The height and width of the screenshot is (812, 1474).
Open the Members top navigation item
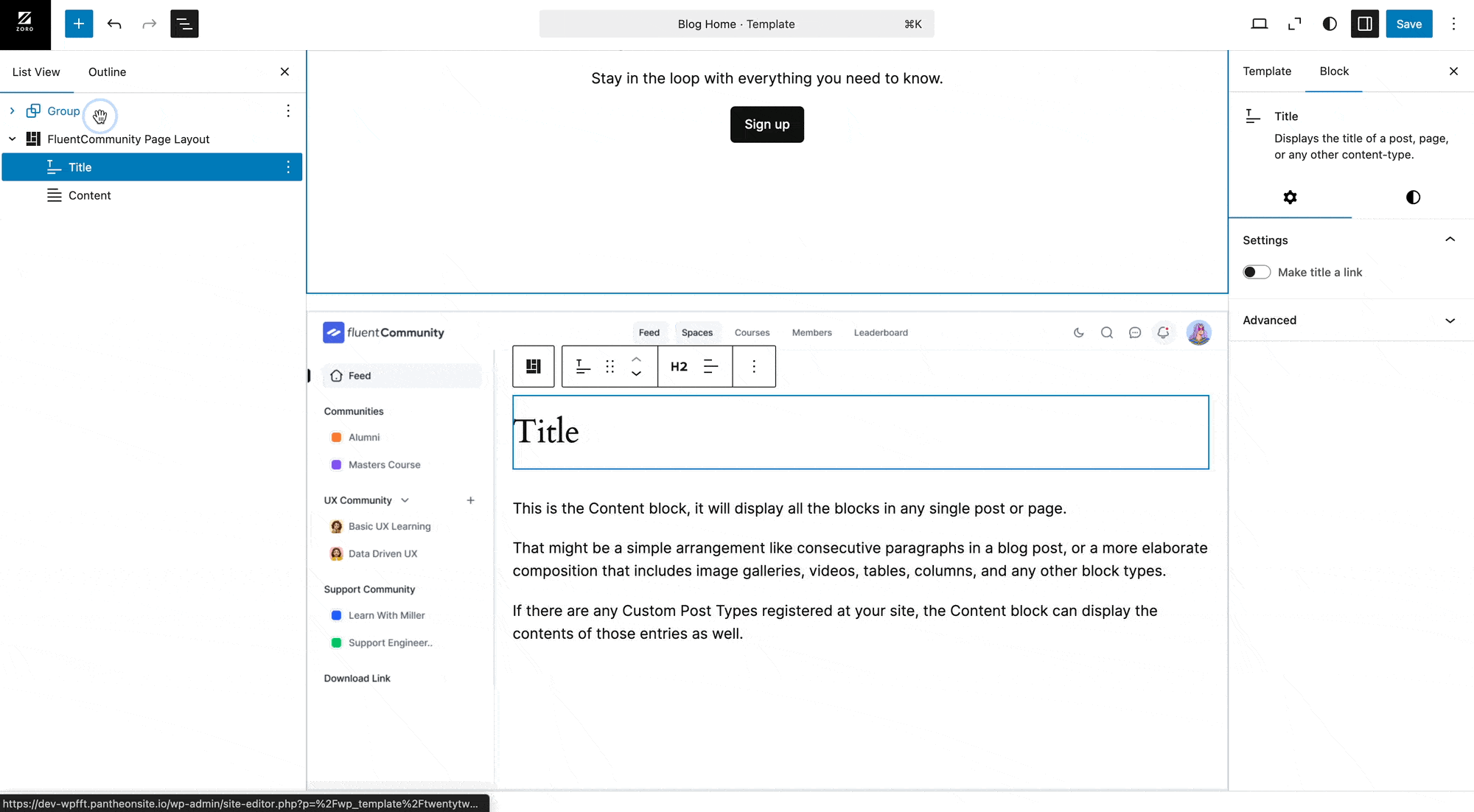(811, 333)
